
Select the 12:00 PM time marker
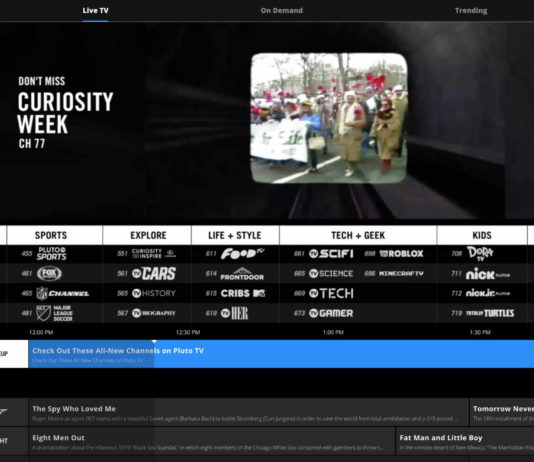pyautogui.click(x=41, y=332)
